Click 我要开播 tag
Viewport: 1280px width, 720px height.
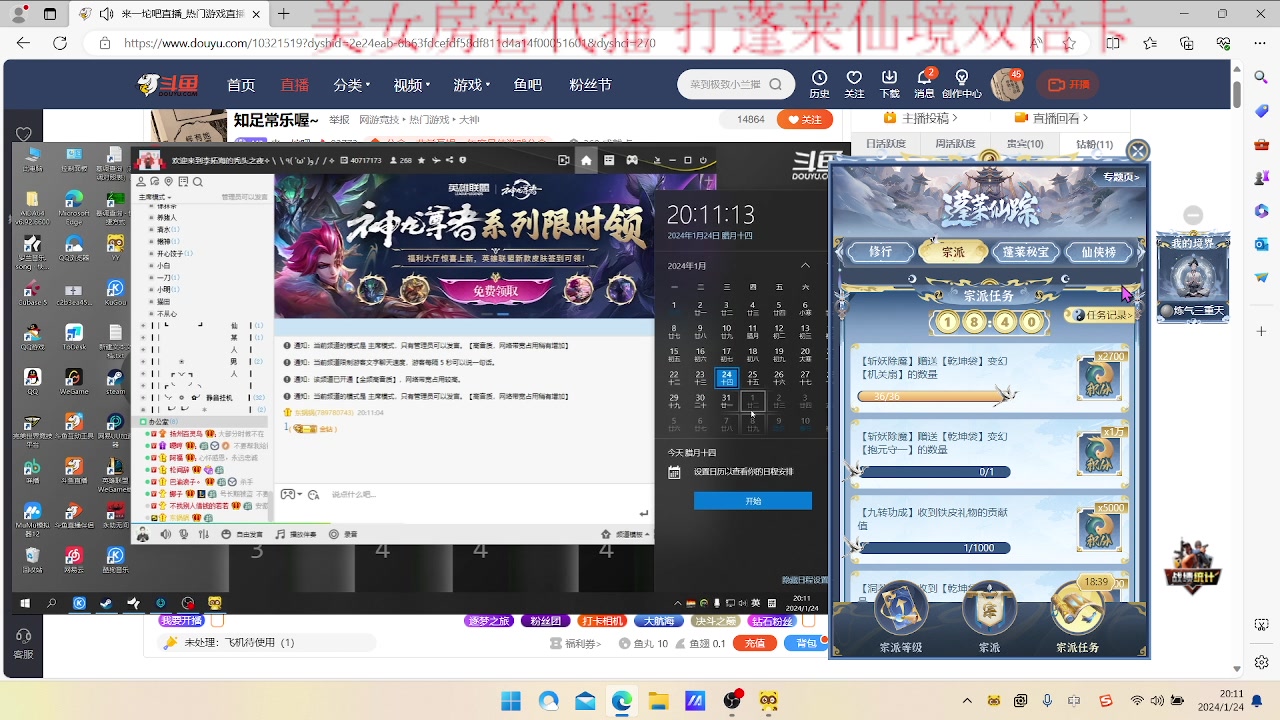point(181,621)
